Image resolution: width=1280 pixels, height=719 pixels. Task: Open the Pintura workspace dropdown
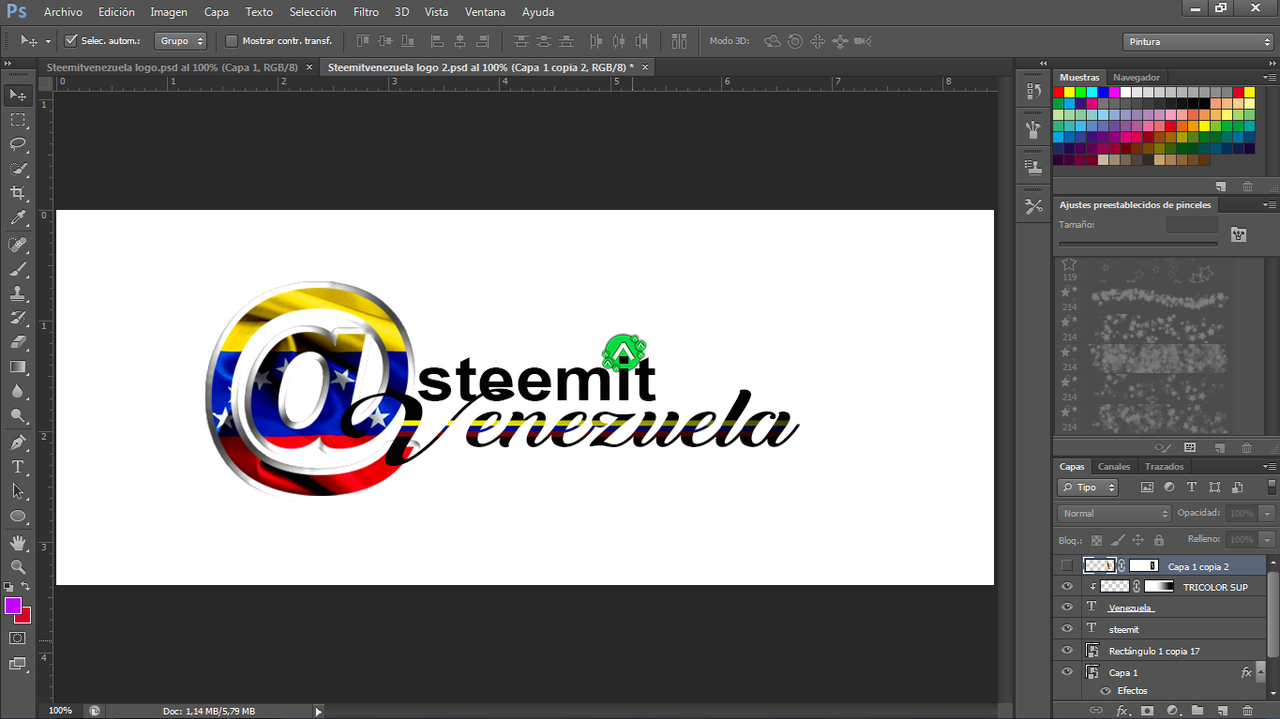point(1198,42)
